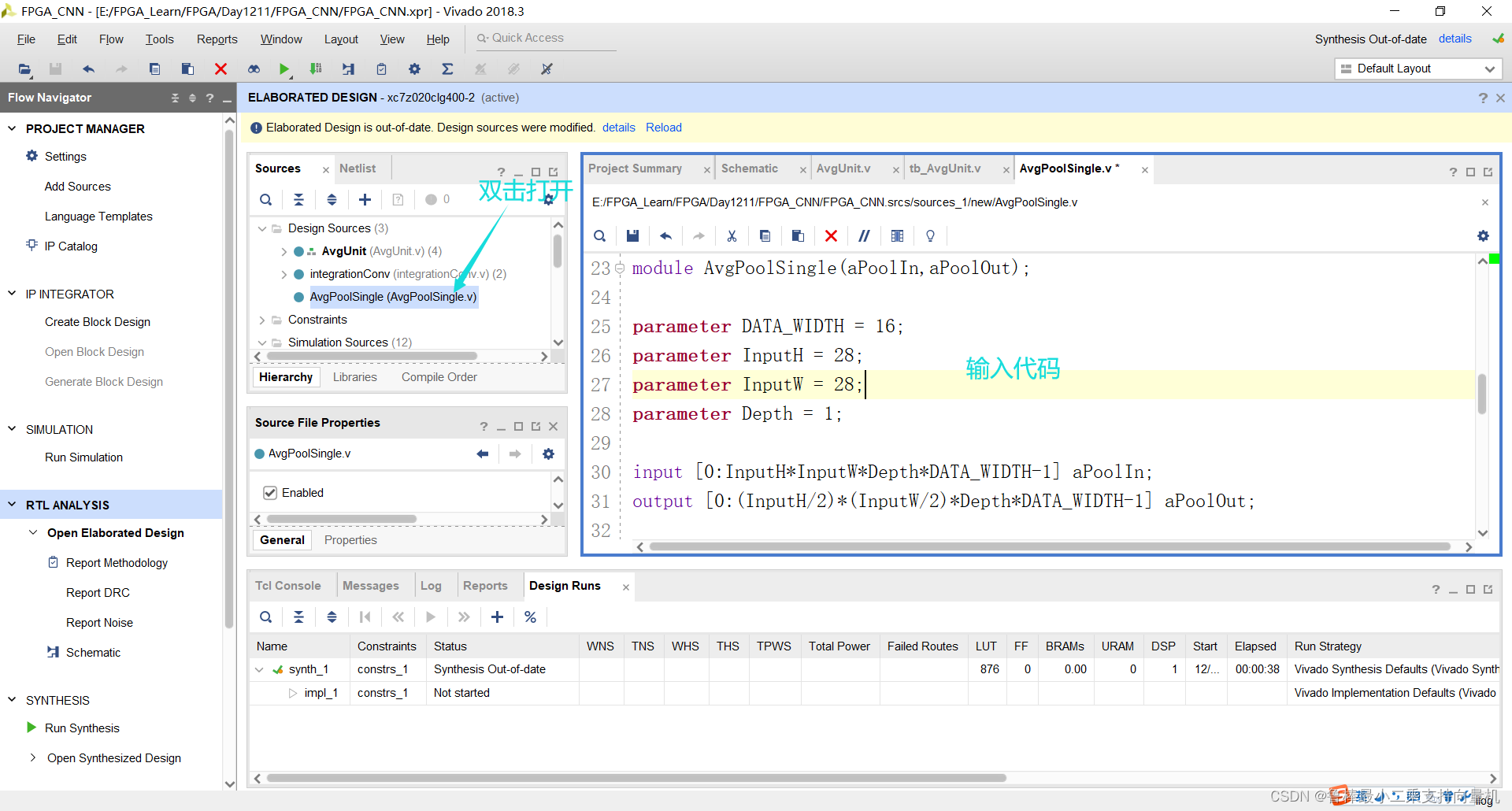Click the Flow Navigator vertical scrollbar

coord(229,378)
